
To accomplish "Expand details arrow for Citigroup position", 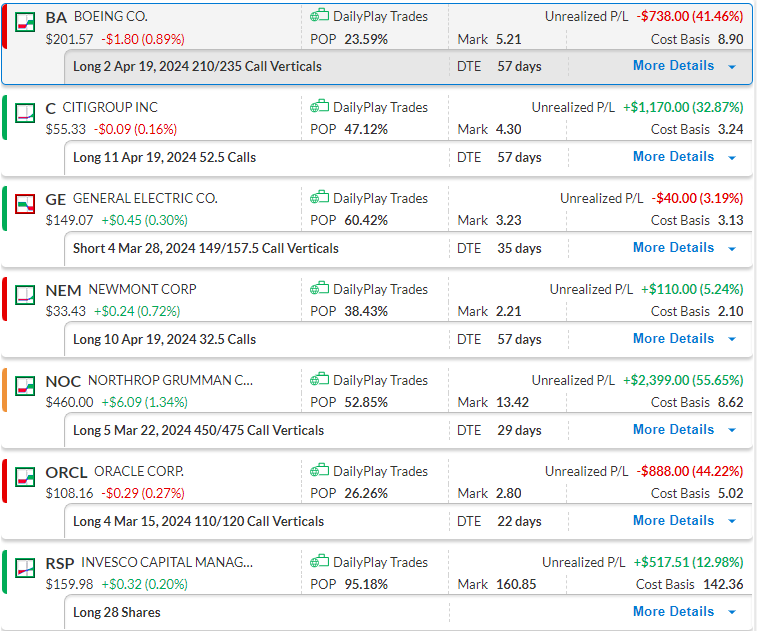I will [x=732, y=158].
